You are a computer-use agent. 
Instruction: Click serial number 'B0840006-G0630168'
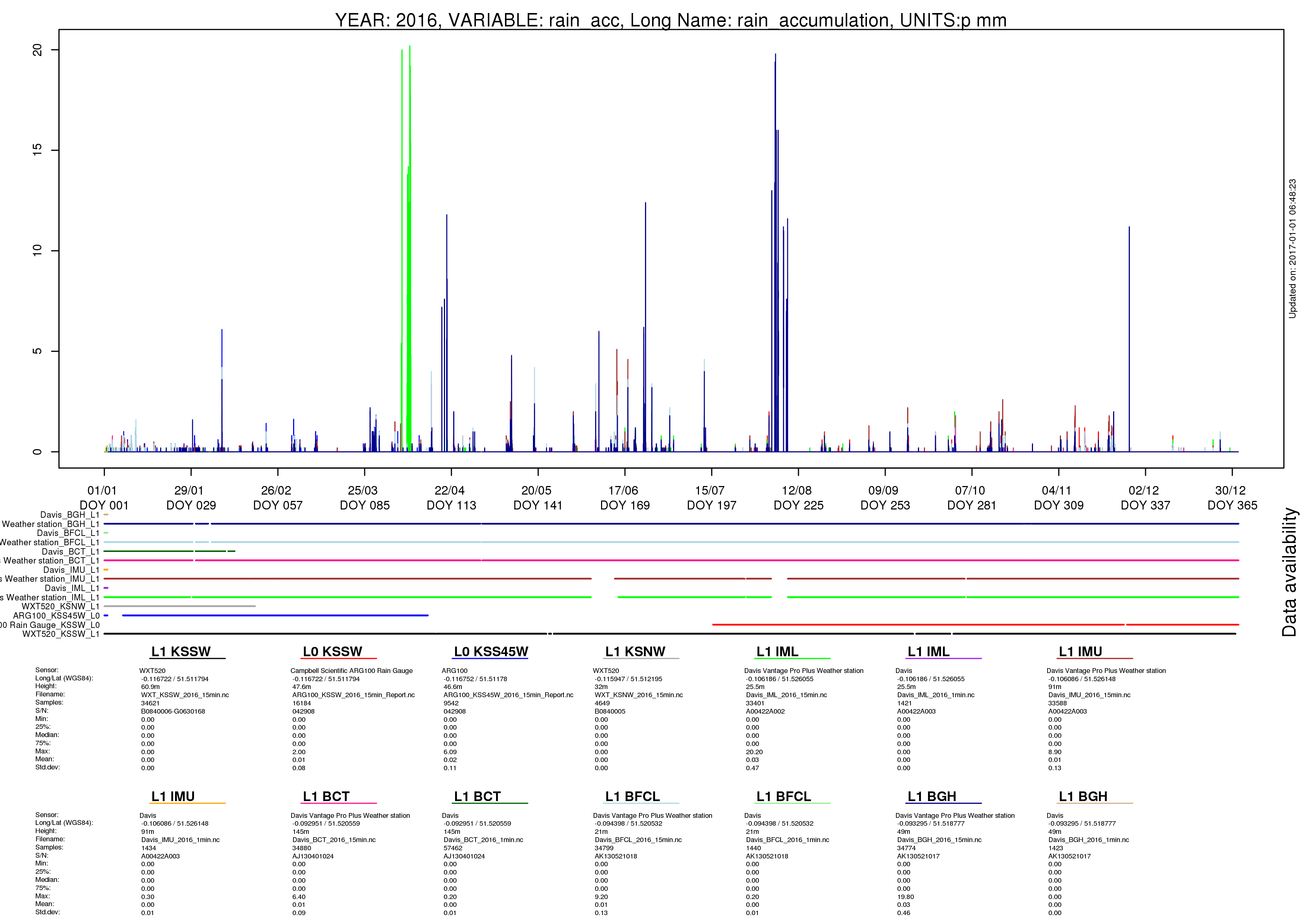[x=173, y=712]
